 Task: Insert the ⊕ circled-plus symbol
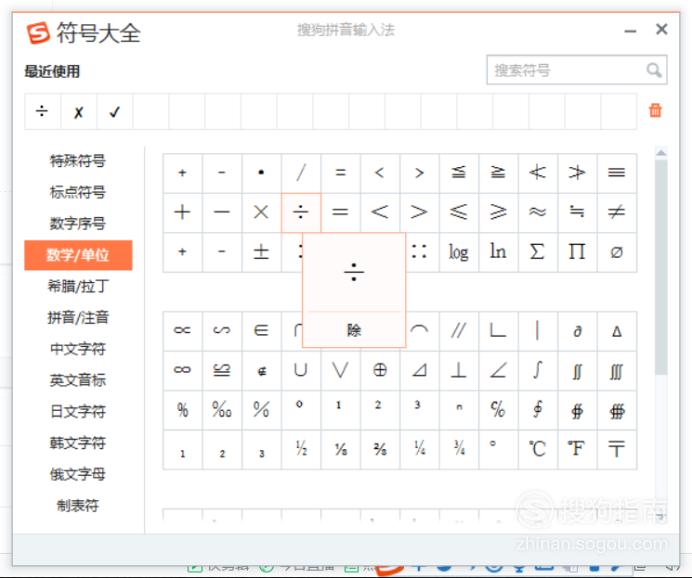(x=380, y=370)
